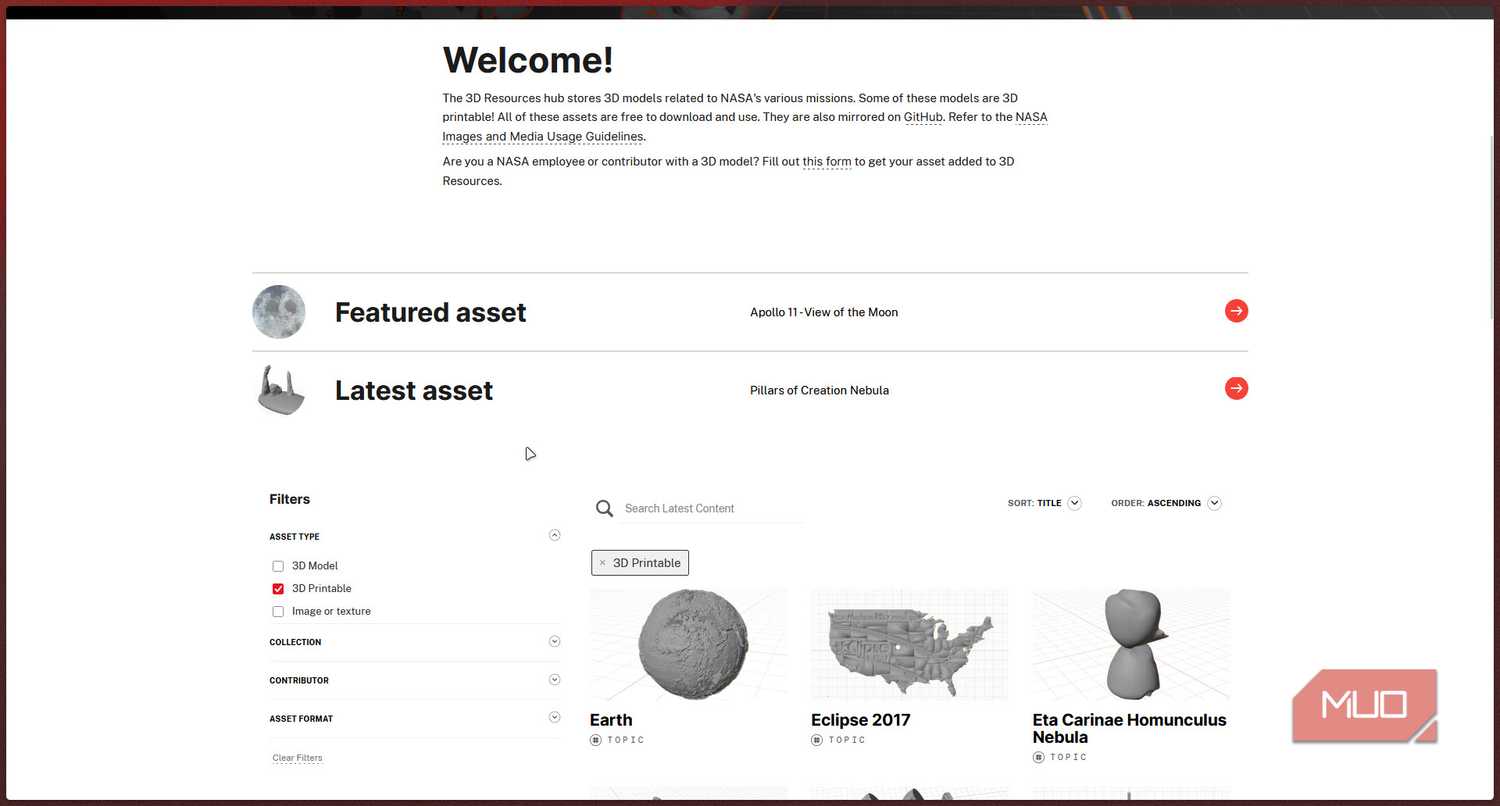Click the topic icon under Eta Carinae Homunculus Nebula

1038,757
